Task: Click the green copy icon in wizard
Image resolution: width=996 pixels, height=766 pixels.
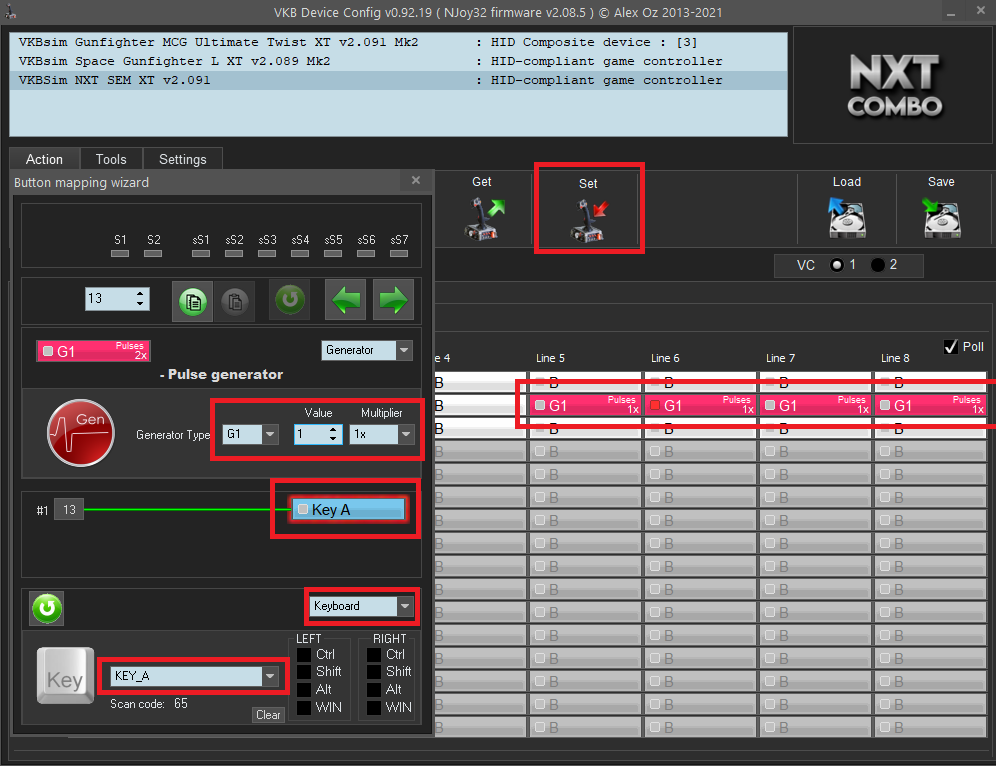Action: point(193,300)
